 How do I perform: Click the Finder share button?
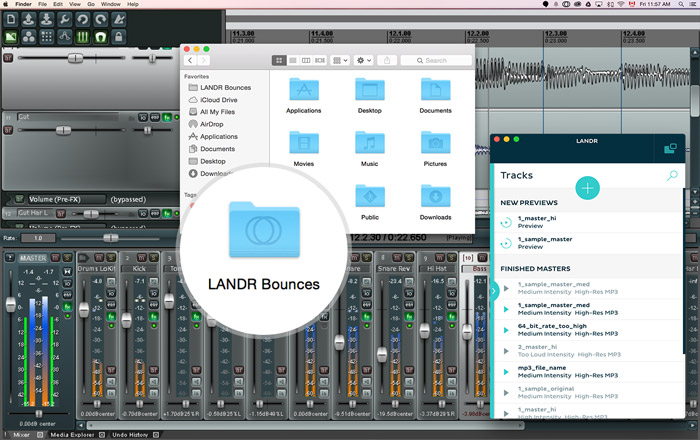tap(387, 60)
